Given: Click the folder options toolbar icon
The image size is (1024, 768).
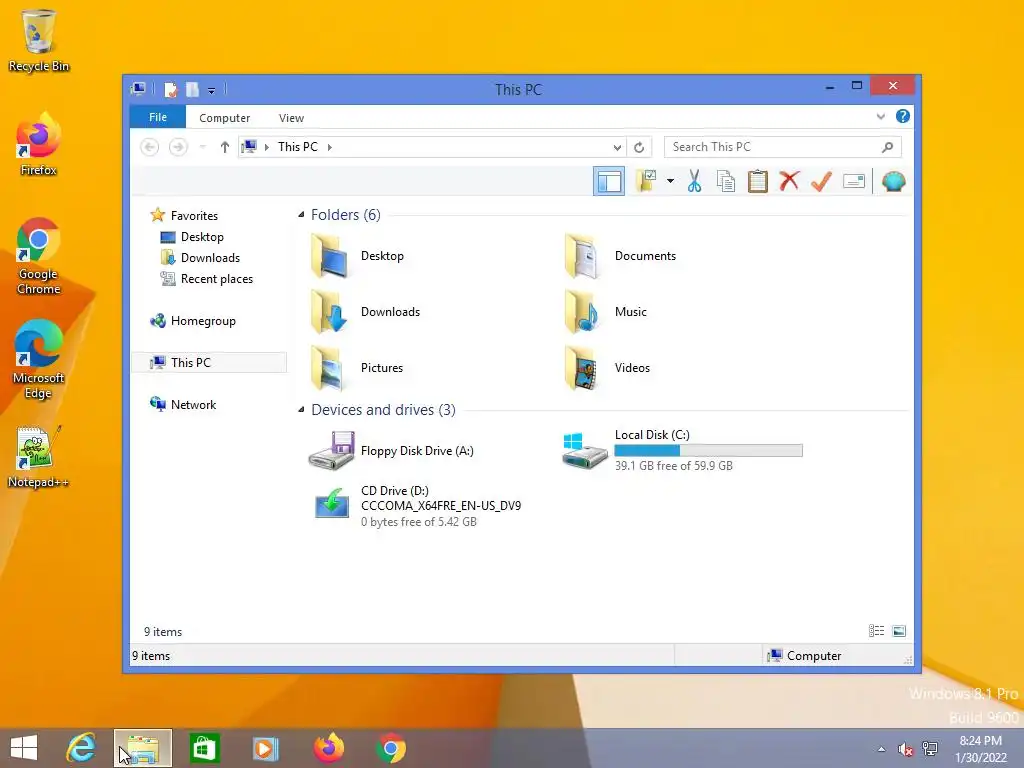Looking at the screenshot, I should (647, 181).
